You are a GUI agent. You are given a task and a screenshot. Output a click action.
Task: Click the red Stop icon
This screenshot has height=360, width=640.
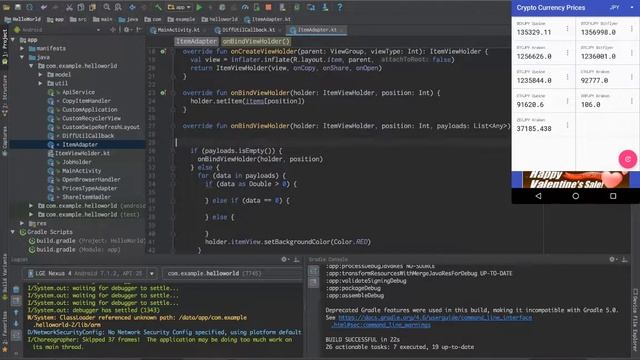(268, 7)
